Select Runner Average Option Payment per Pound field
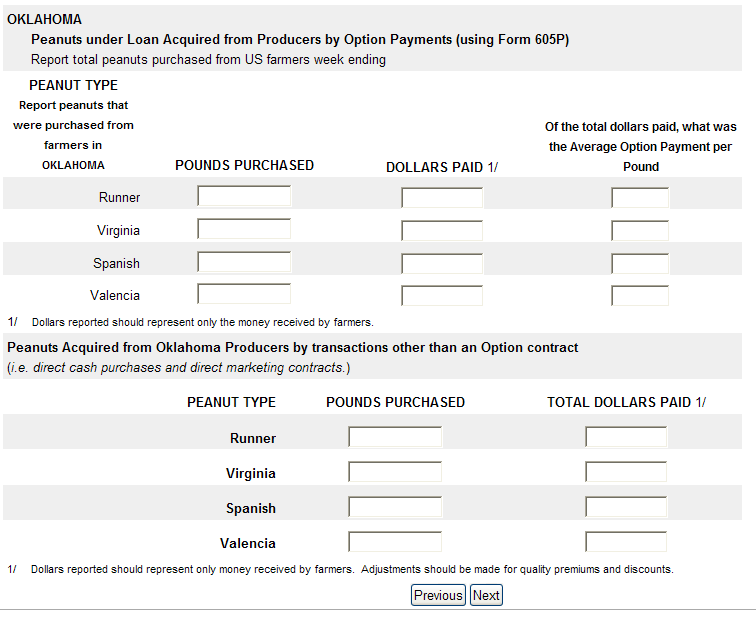Viewport: 756px width, 618px height. pos(640,198)
